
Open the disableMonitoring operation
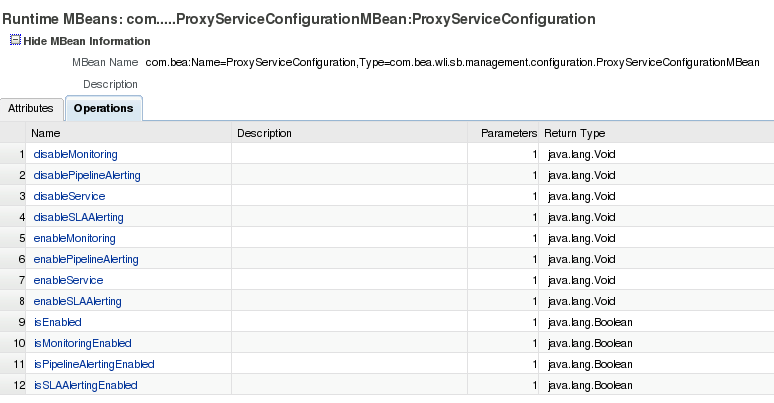[76, 154]
